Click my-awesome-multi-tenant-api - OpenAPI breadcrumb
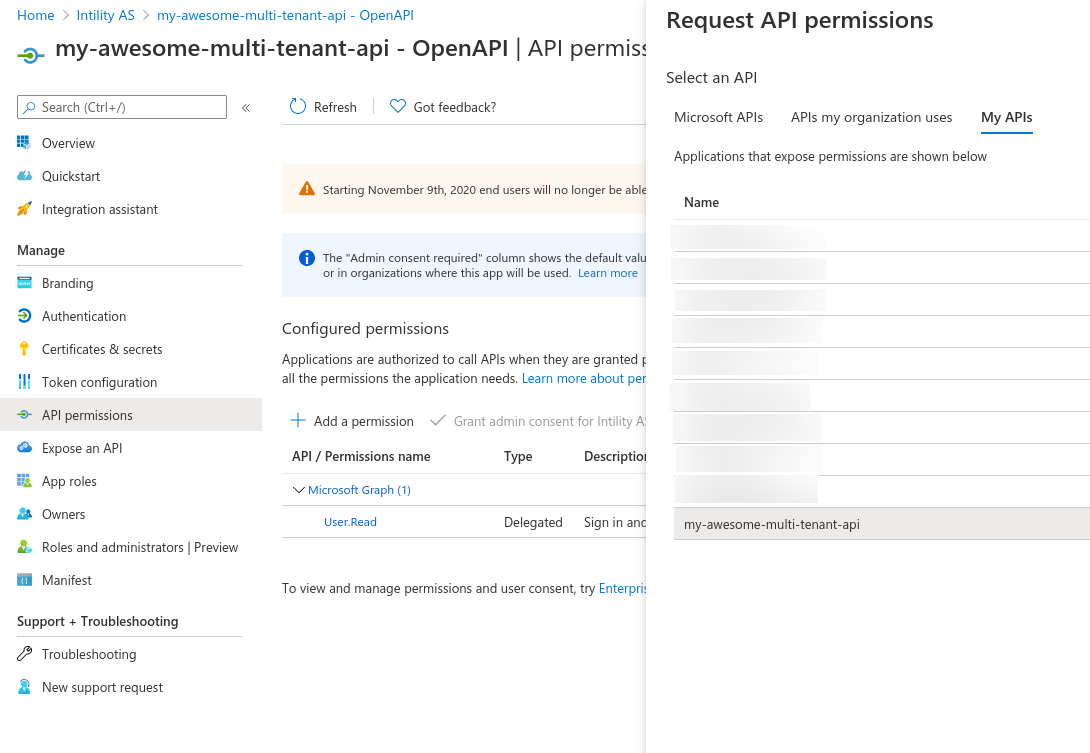The height and width of the screenshot is (753, 1090). [285, 15]
